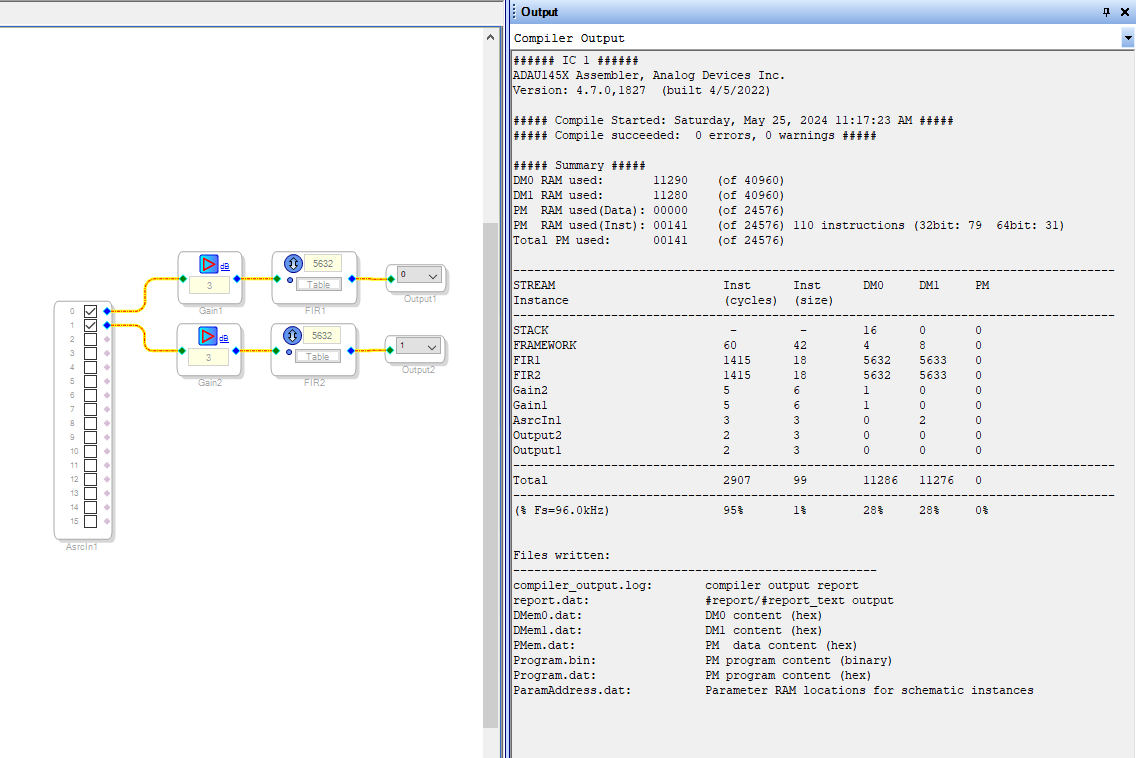Edit the Gain2 value field showing 3
Image resolution: width=1136 pixels, height=758 pixels.
tap(209, 357)
